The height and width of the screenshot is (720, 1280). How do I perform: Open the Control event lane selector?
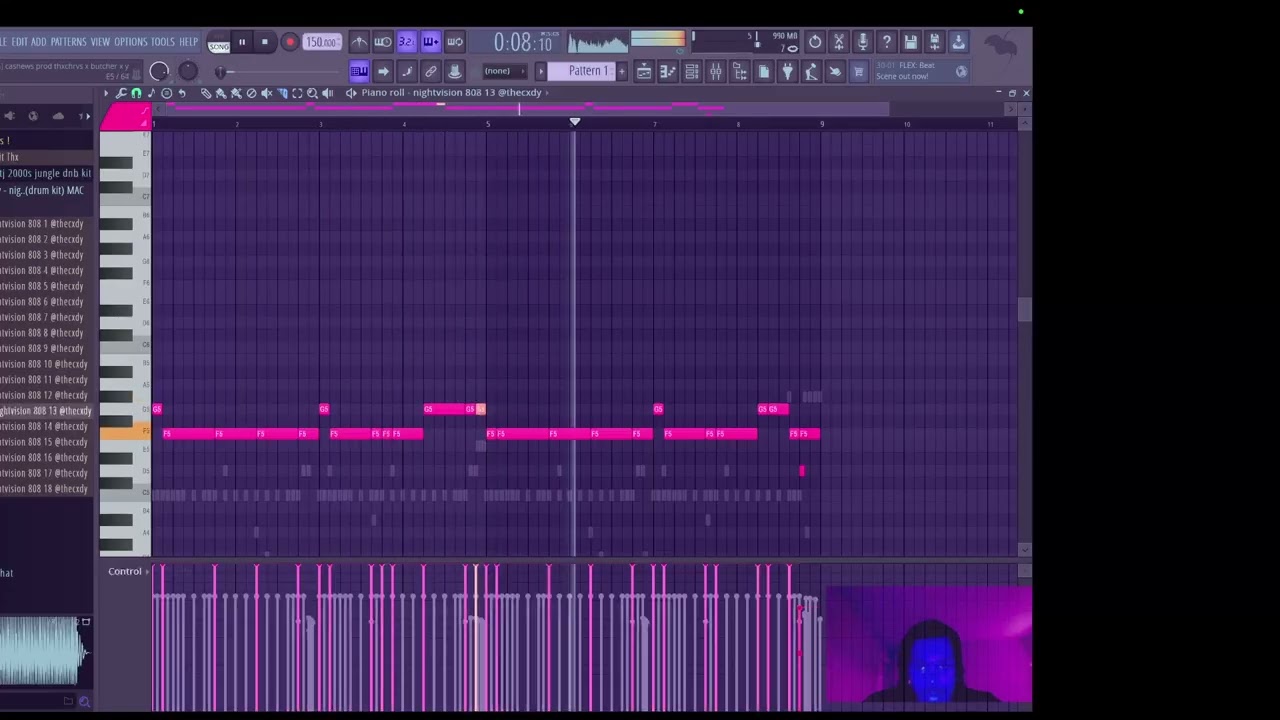pos(128,572)
